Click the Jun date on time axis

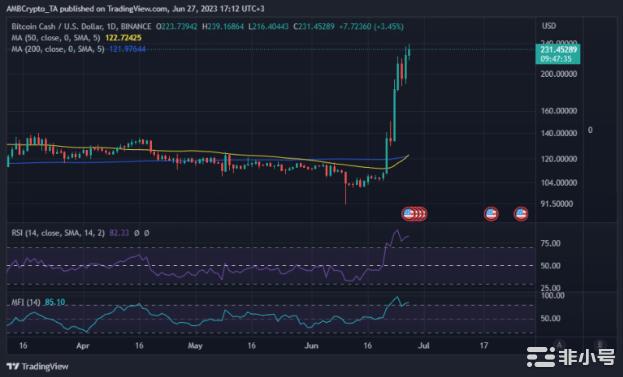[311, 346]
